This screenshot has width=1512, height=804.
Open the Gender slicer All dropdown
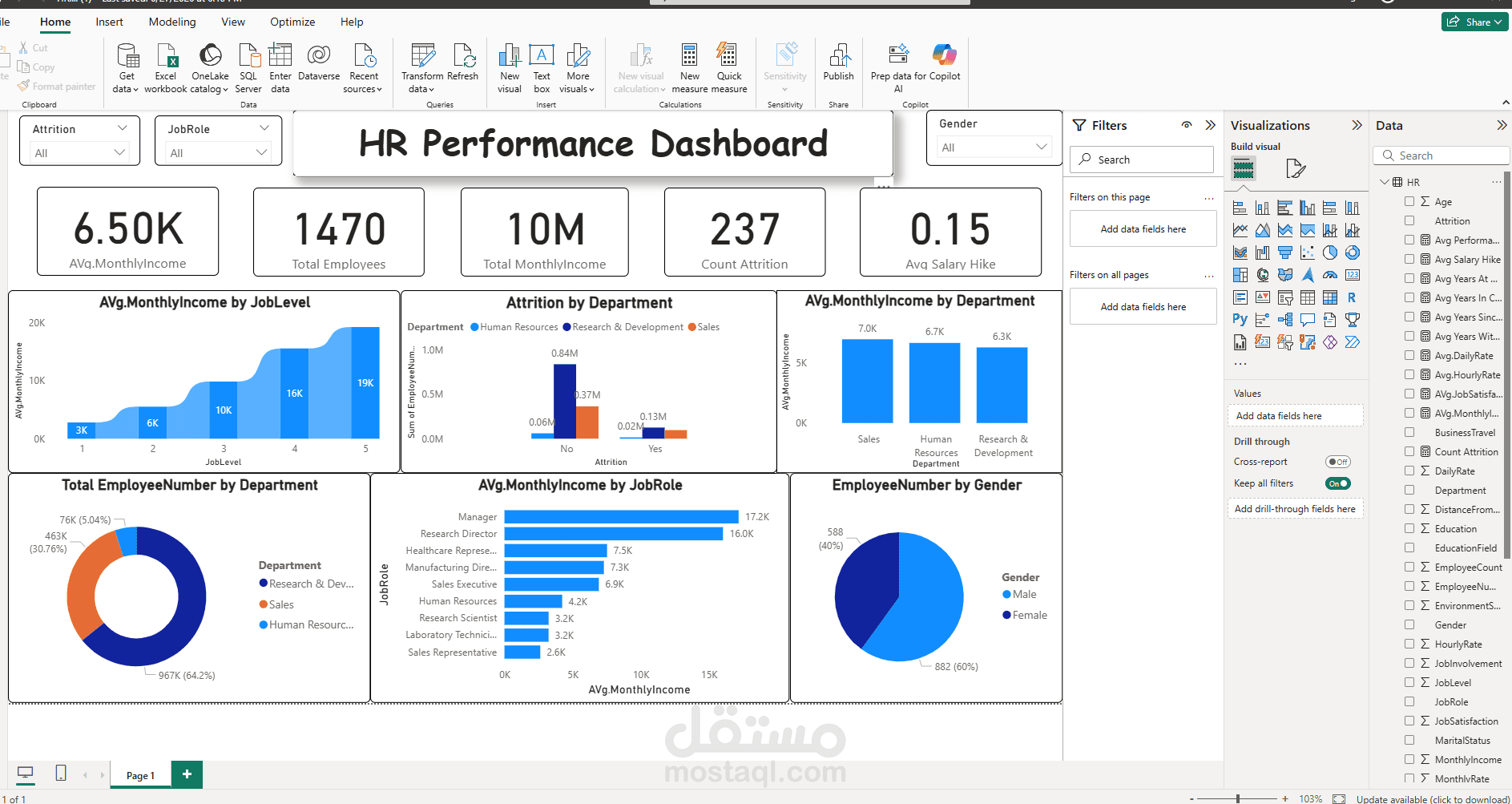point(994,147)
